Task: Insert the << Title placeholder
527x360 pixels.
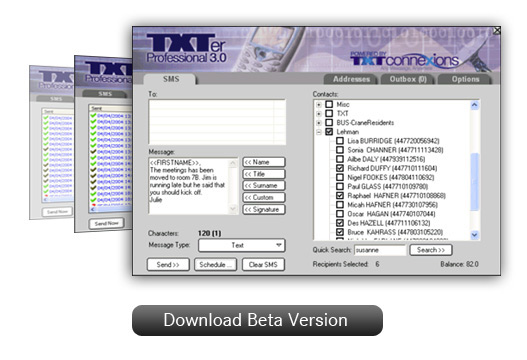Action: point(264,174)
